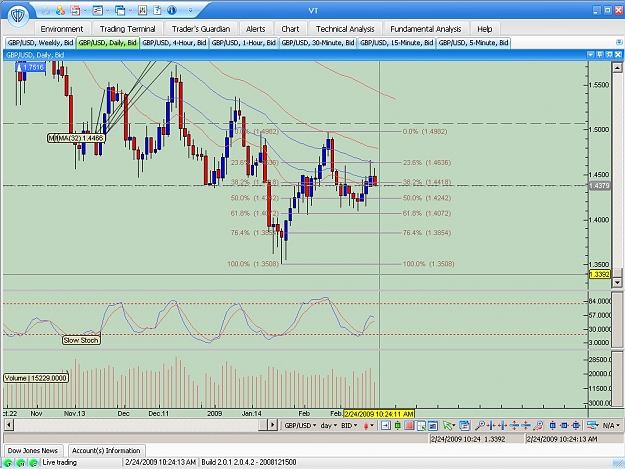Open the Technical Analysis ribbon tab
This screenshot has width=625, height=469.
click(345, 29)
